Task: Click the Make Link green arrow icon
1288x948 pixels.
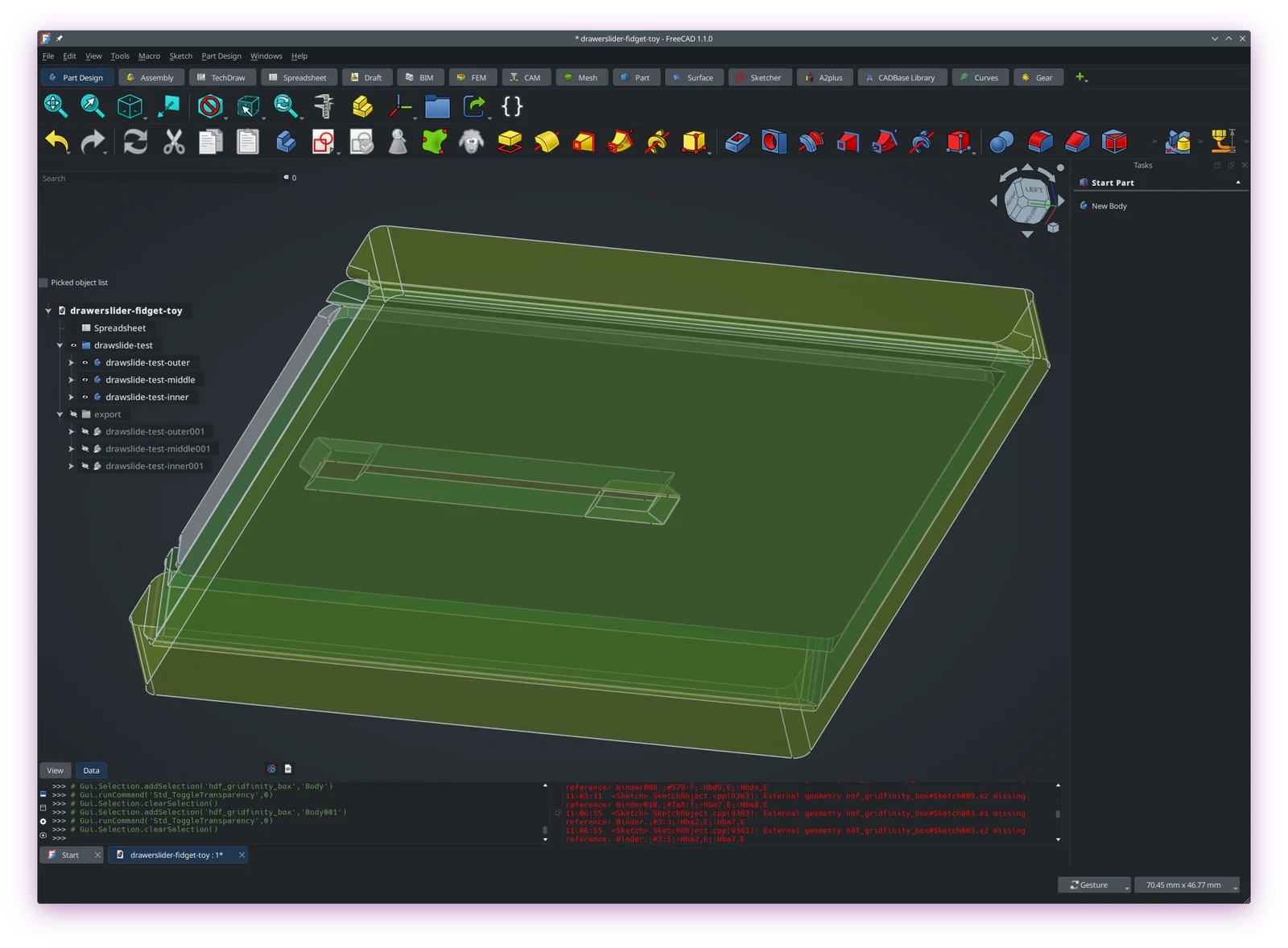Action: (475, 106)
